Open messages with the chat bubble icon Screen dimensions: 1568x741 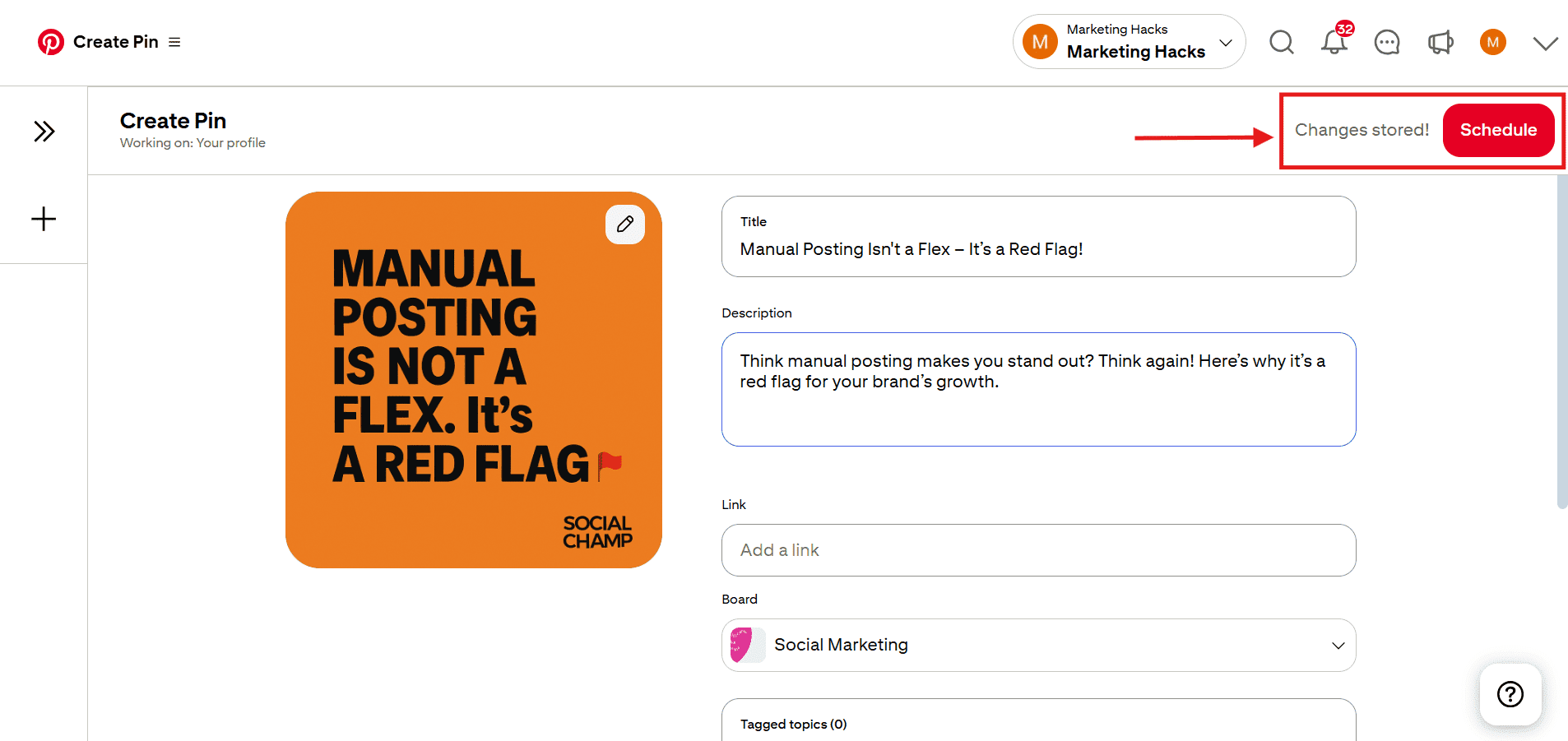click(x=1387, y=42)
